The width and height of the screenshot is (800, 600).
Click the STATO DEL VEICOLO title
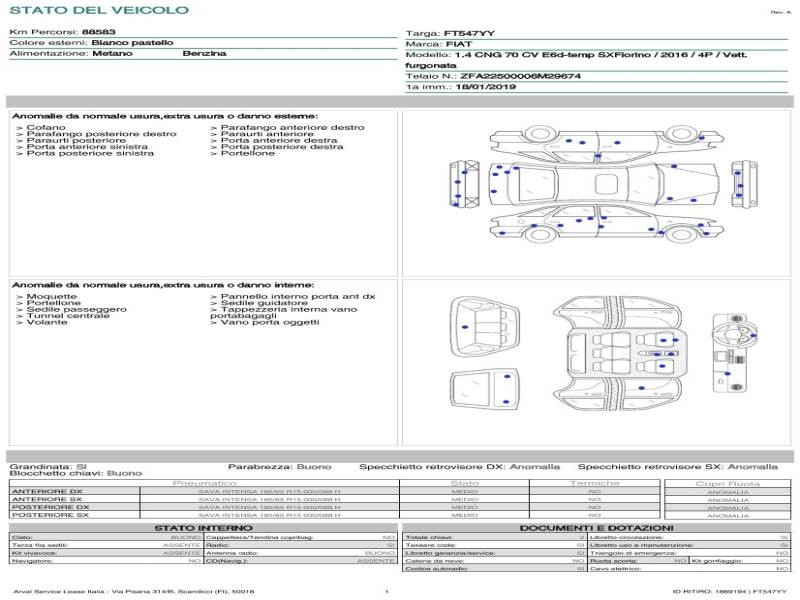pos(99,10)
